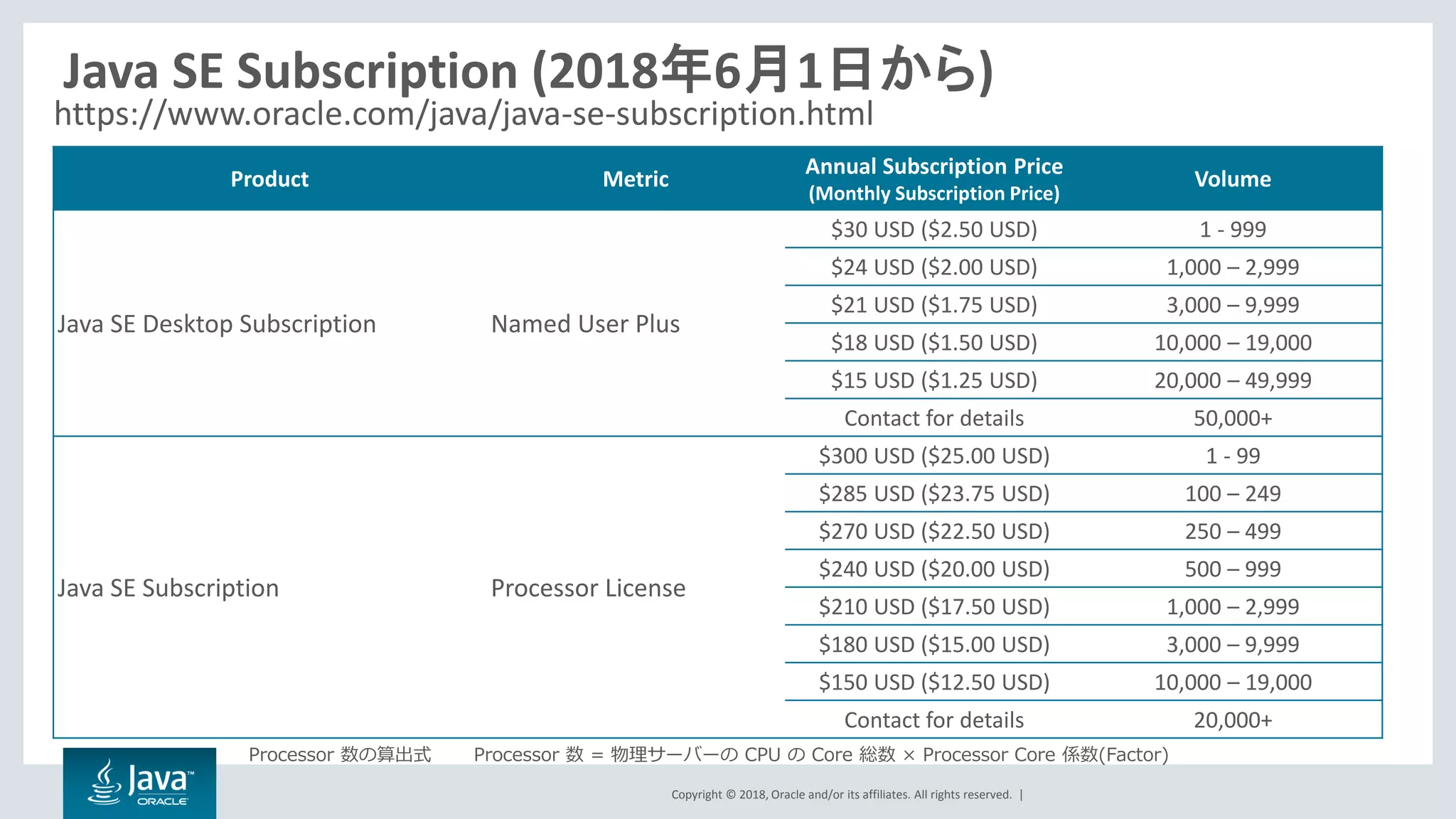Viewport: 1456px width, 819px height.
Task: Select the $150 USD ($12.50 USD) price
Action: pyautogui.click(x=934, y=681)
